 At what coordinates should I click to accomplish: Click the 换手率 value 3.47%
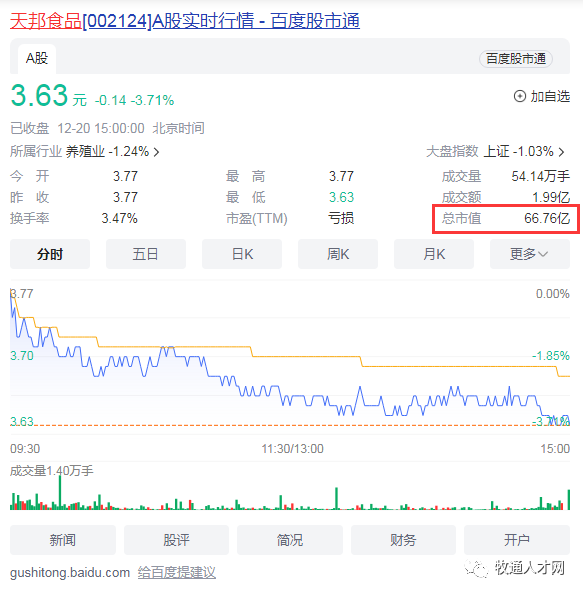pos(119,219)
